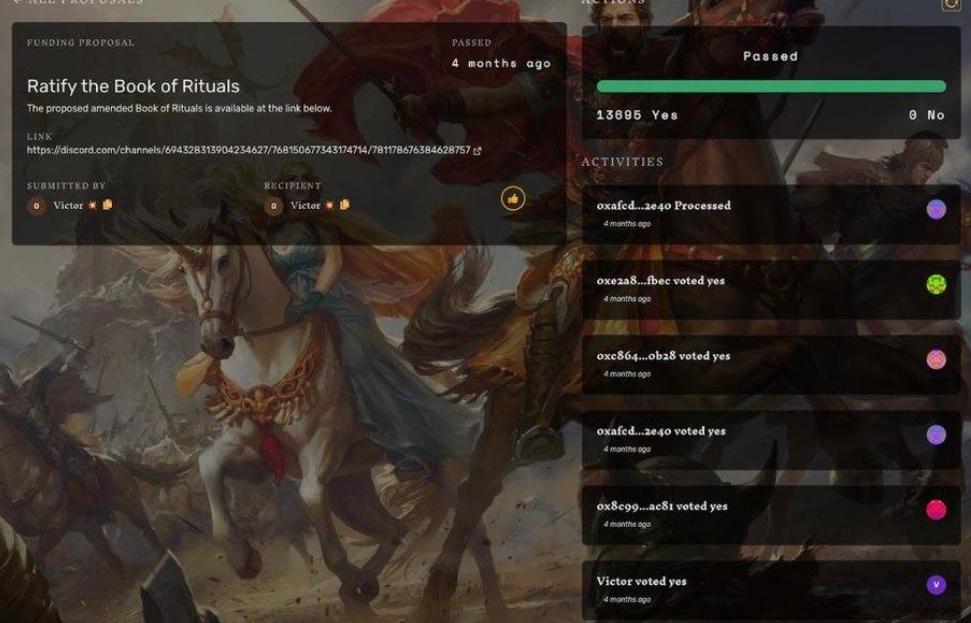Open the submitter name Victor
This screenshot has width=971, height=623.
tap(68, 205)
